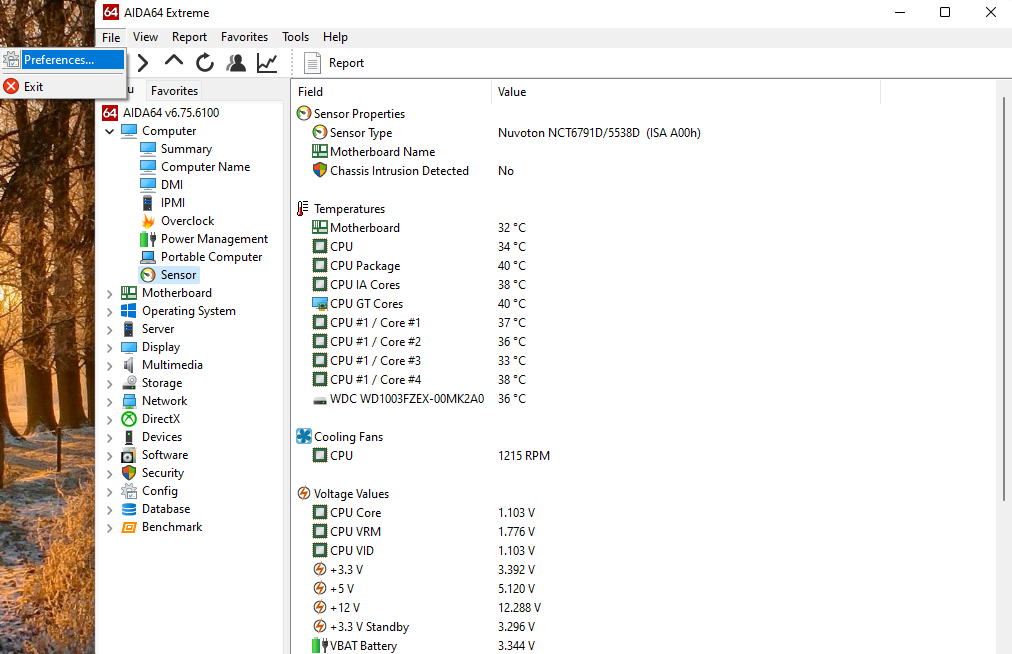Viewport: 1012px width, 654px height.
Task: Switch to the Favorites tab
Action: pyautogui.click(x=174, y=90)
